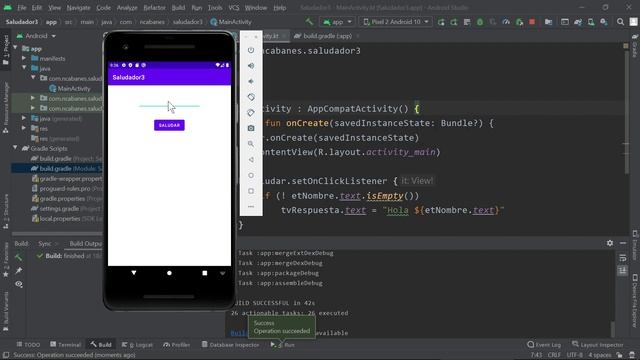
Task: Toggle the eye view options in Build panel
Action: coord(18,284)
